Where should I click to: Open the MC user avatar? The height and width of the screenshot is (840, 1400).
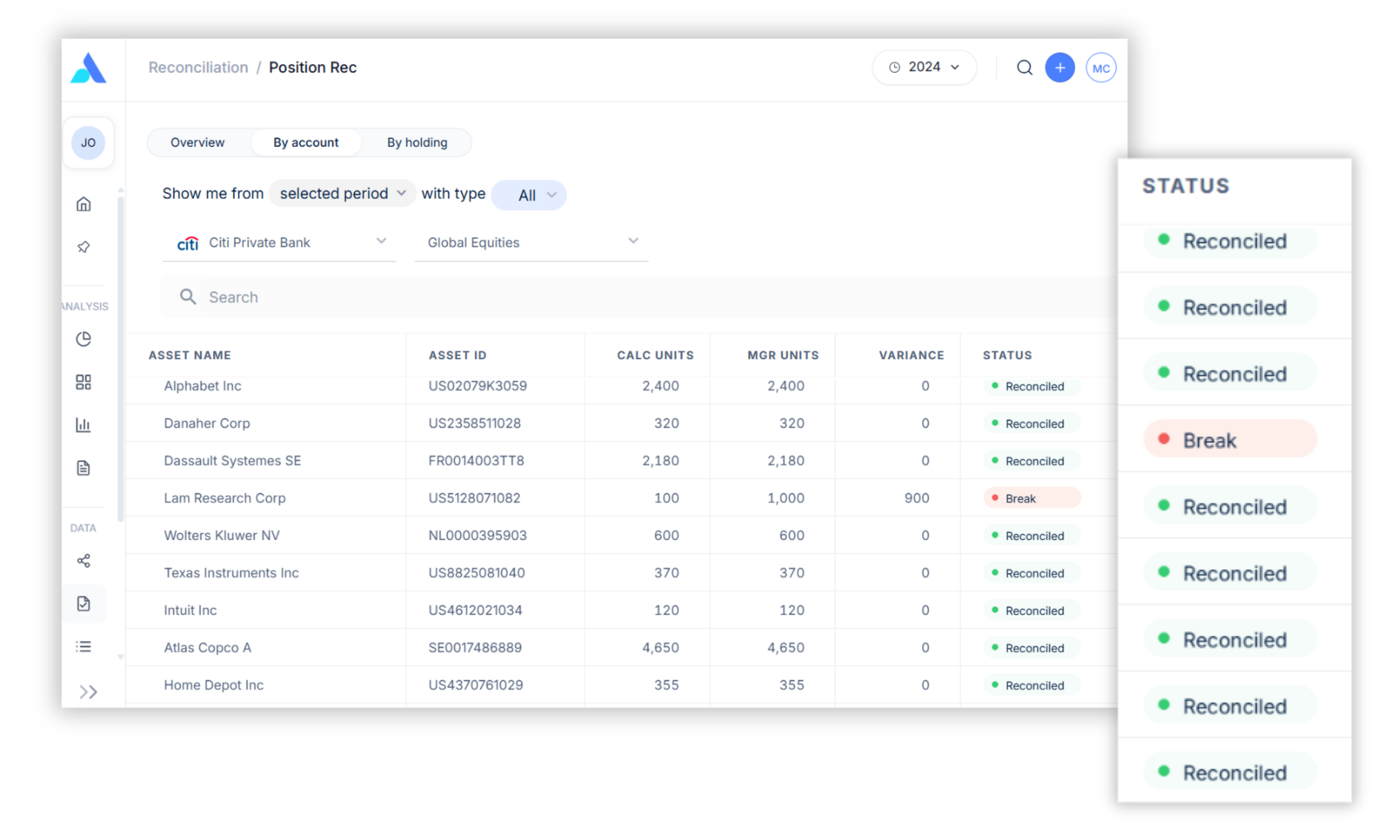(x=1101, y=68)
